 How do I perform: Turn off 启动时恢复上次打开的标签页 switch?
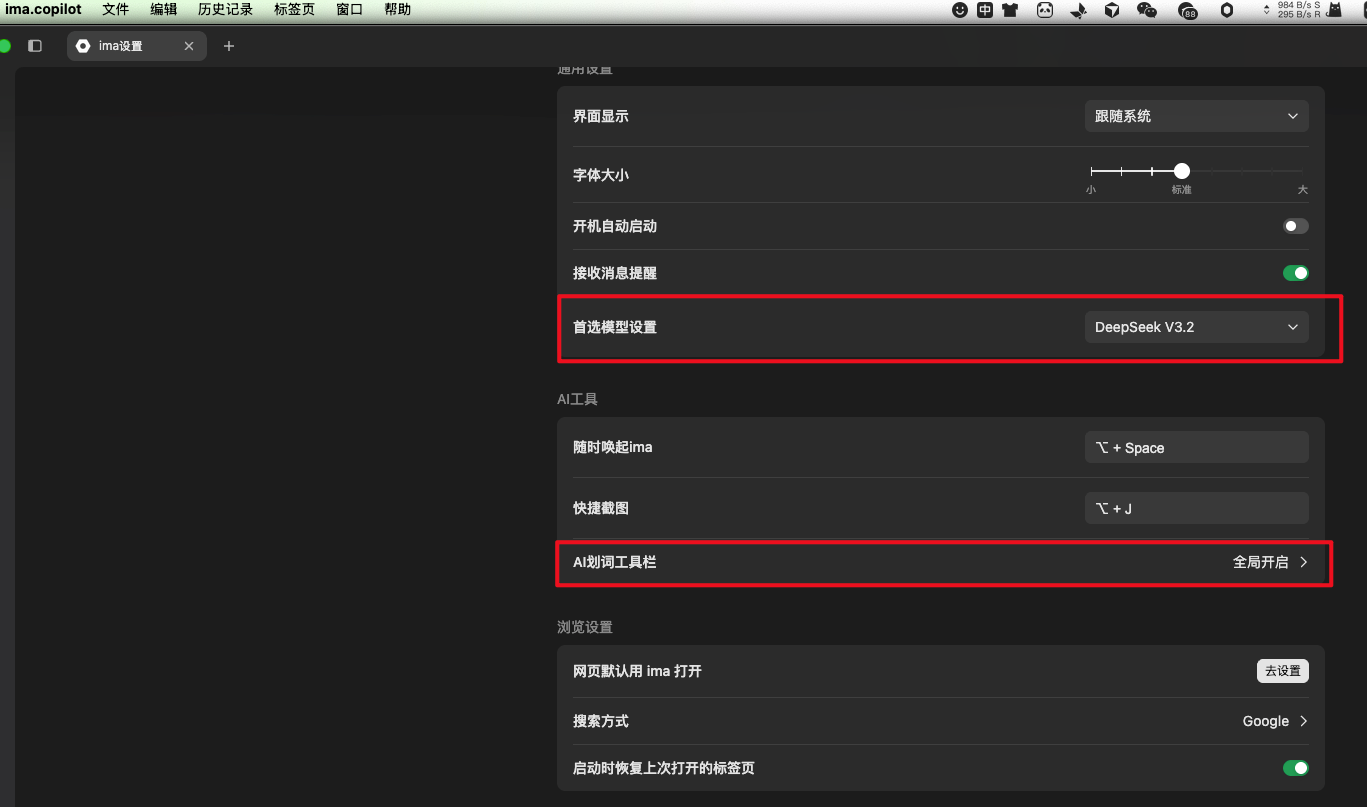point(1295,768)
